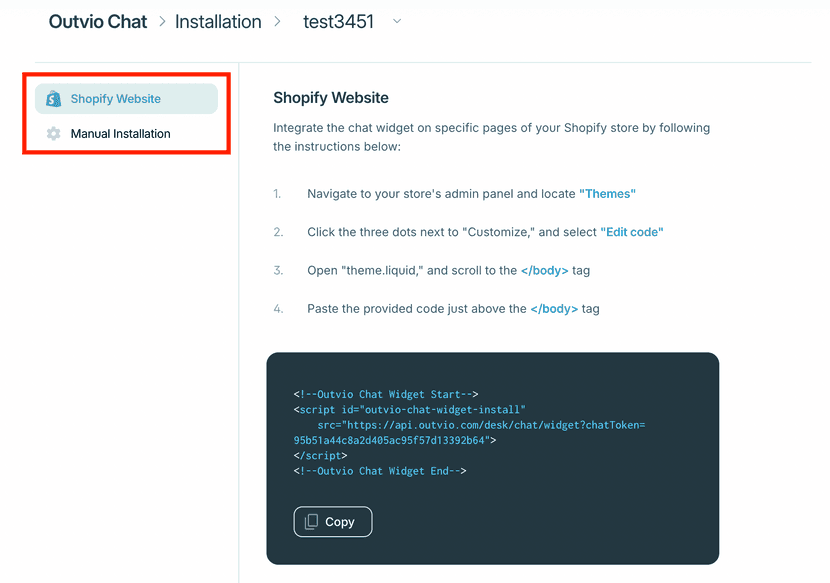Click the script id line in code block
Viewport: 830px width, 583px height.
click(410, 409)
